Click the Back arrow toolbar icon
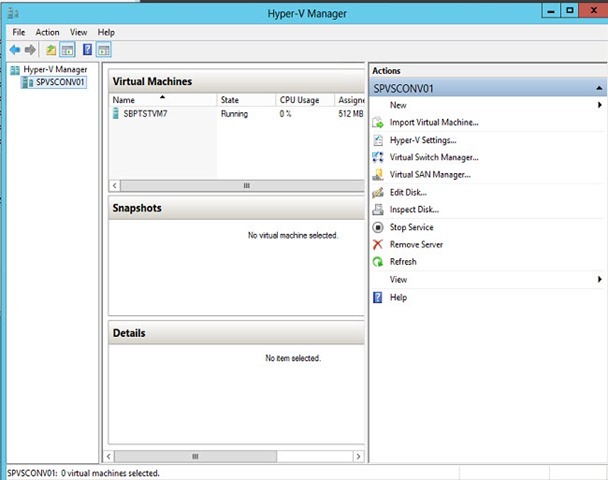This screenshot has width=608, height=480. pyautogui.click(x=15, y=50)
